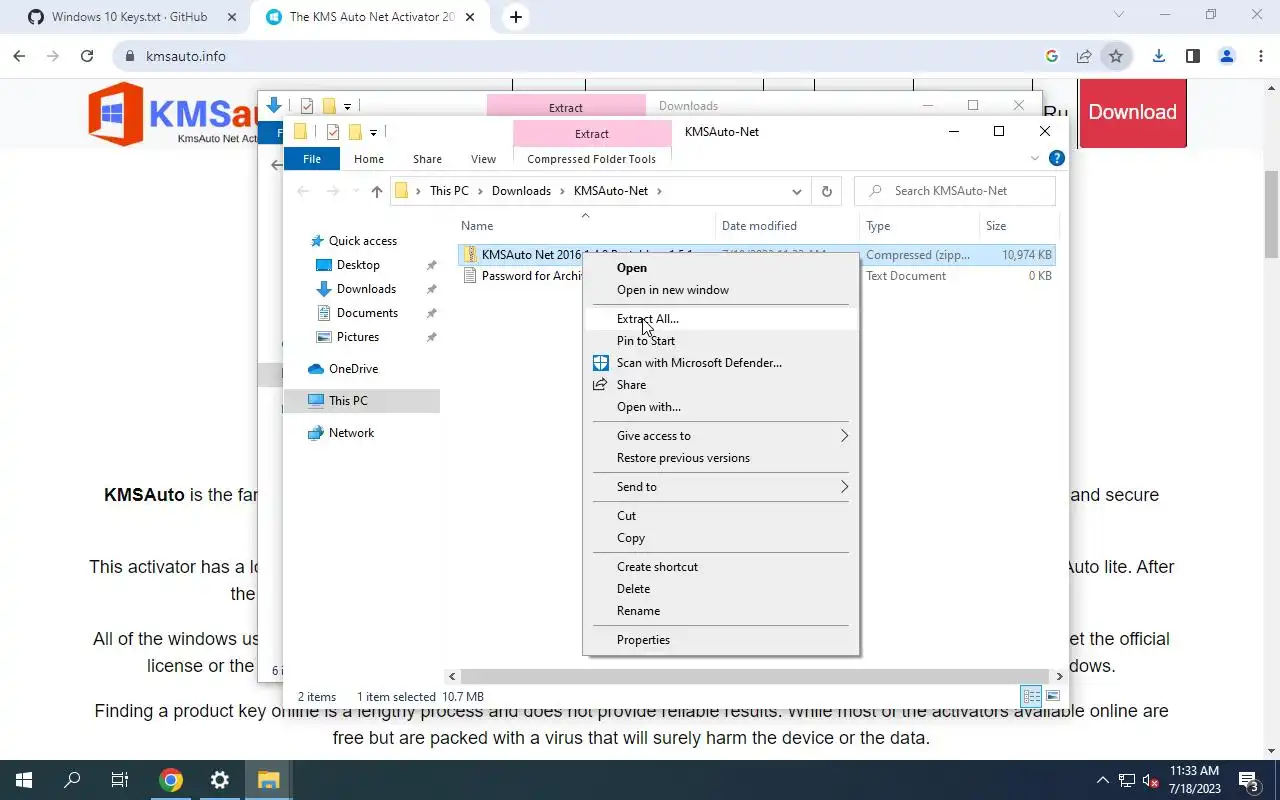Open a new Chrome tab
1280x800 pixels.
click(516, 16)
